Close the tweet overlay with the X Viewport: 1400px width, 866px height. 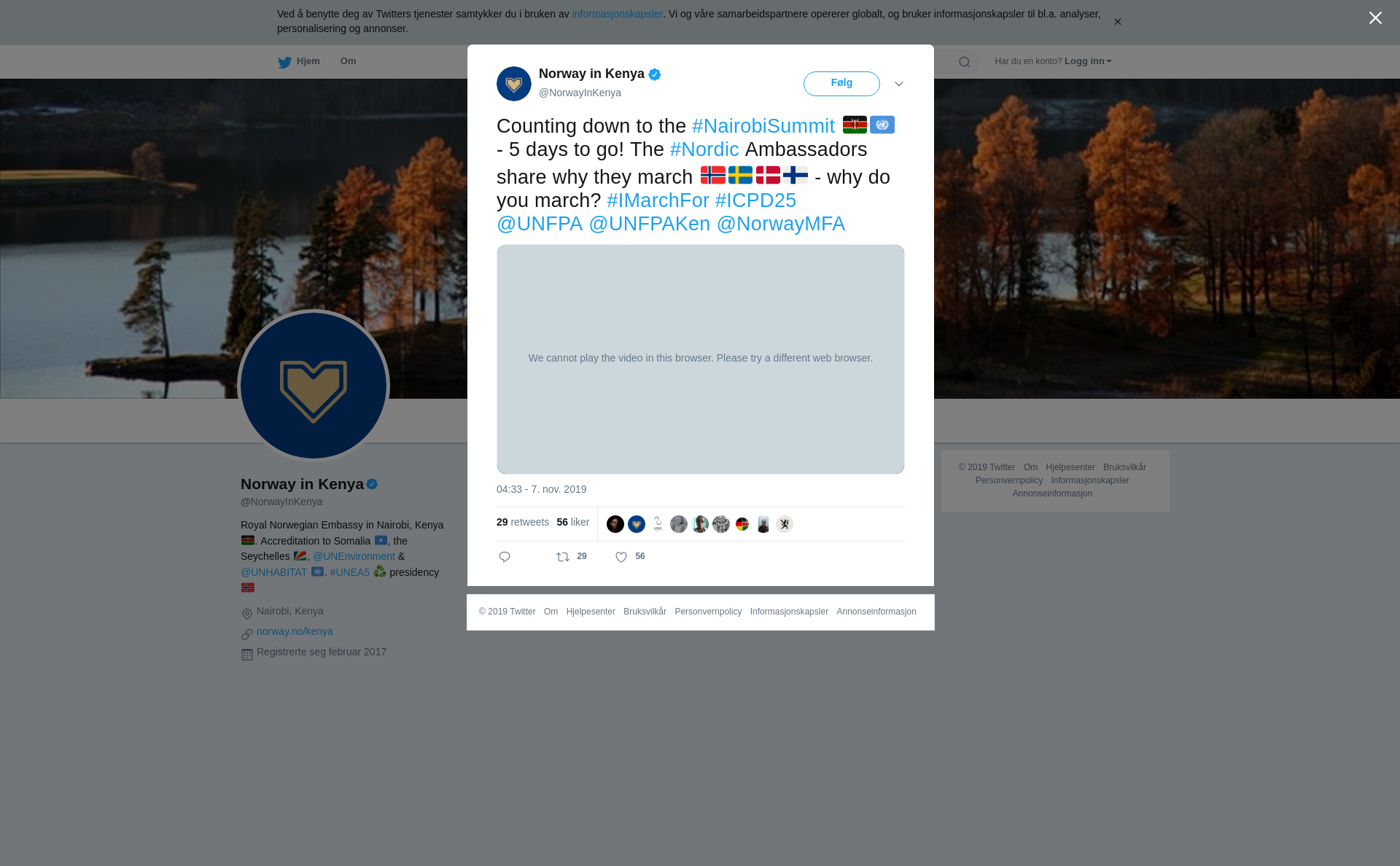coord(1375,18)
